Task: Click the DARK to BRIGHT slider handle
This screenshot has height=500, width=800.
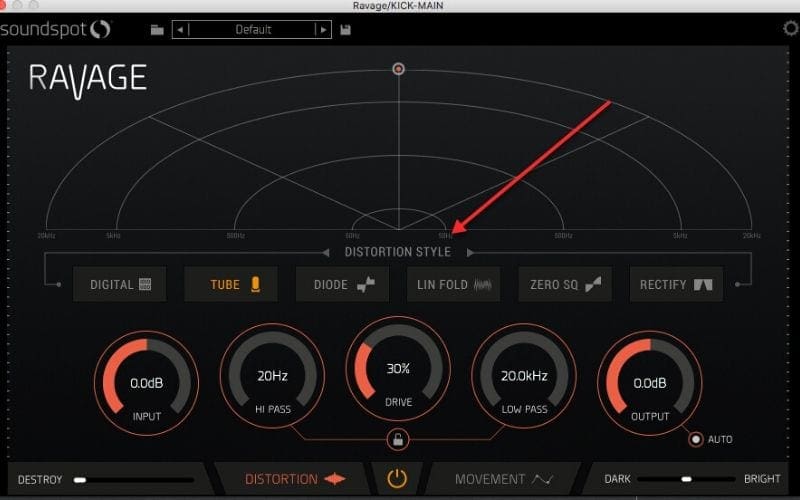Action: point(686,479)
